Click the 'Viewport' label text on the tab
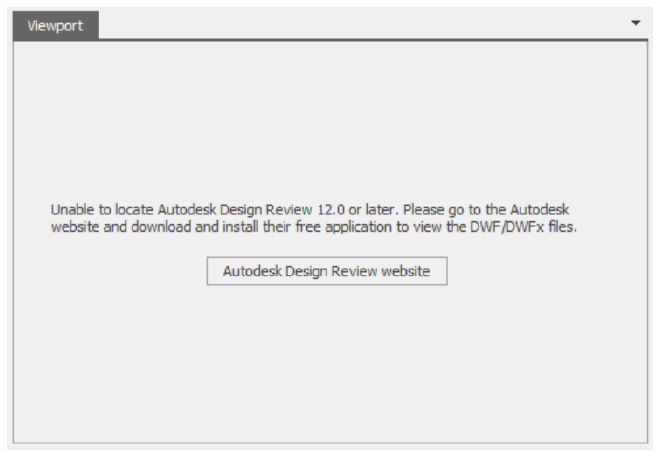This screenshot has width=662, height=453. [55, 25]
